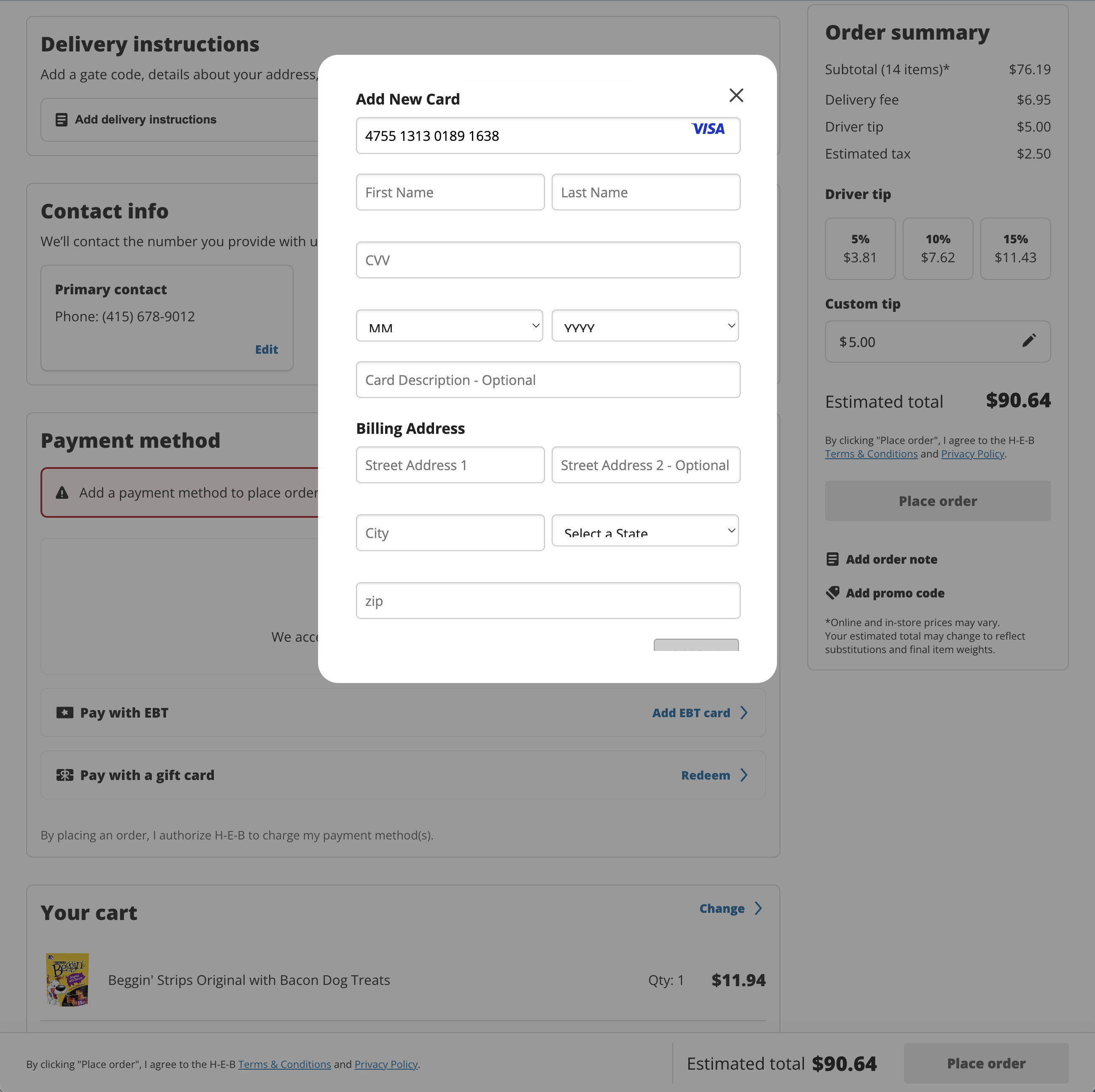Choose the 15% driver tip option
1095x1092 pixels.
click(x=1015, y=249)
